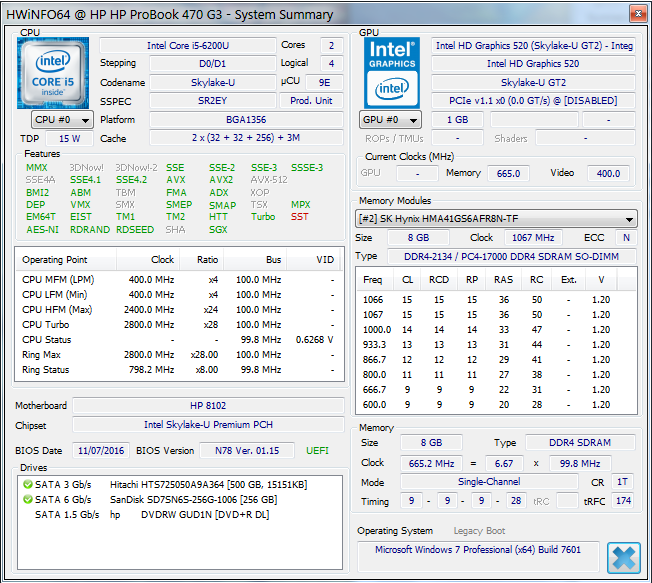Click the SGX feature label

point(218,230)
